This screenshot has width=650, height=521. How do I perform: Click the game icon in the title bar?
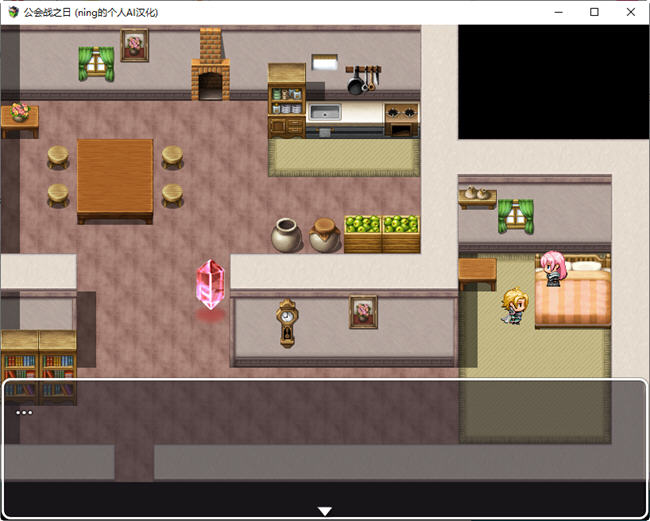[13, 12]
